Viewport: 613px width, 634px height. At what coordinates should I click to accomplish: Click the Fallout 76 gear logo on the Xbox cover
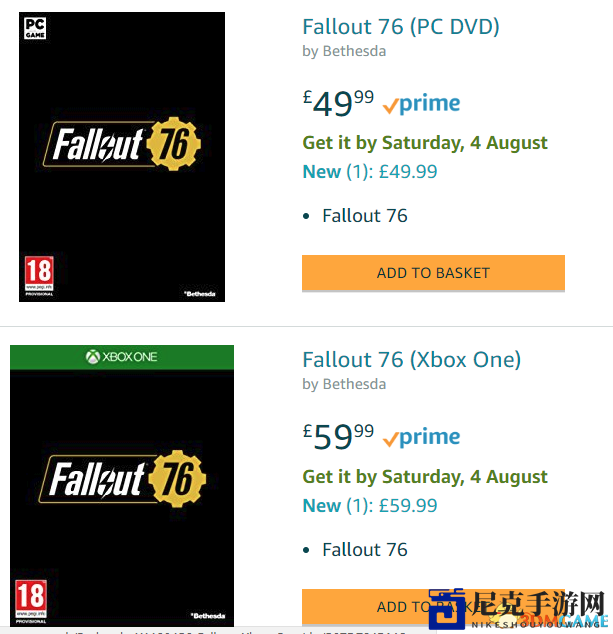pos(123,478)
